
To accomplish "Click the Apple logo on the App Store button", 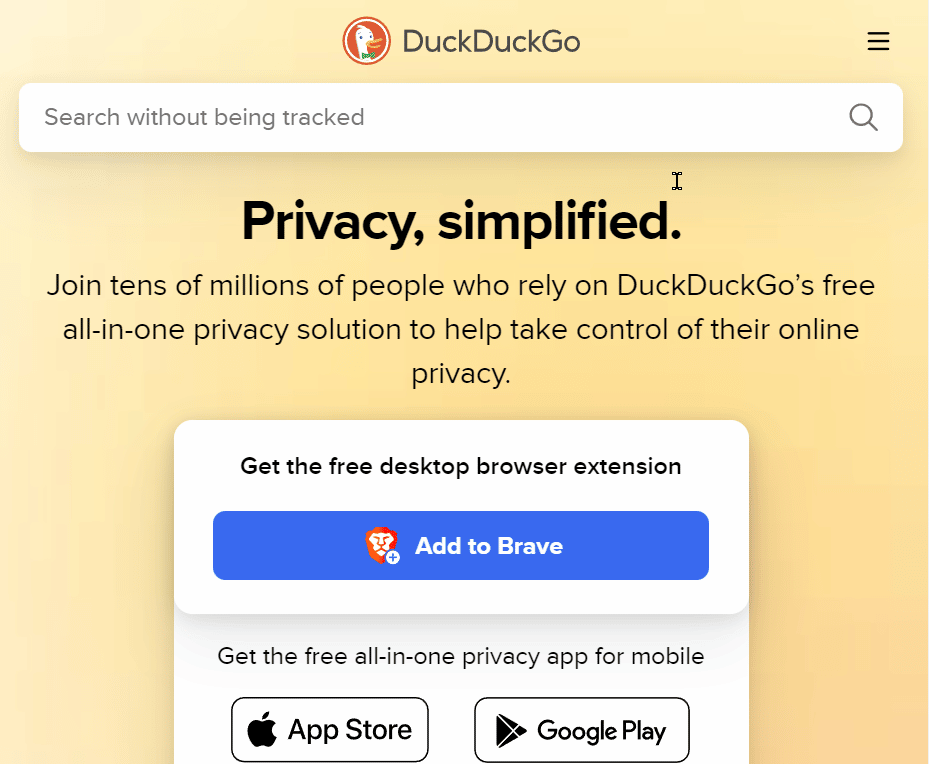I will tap(260, 729).
